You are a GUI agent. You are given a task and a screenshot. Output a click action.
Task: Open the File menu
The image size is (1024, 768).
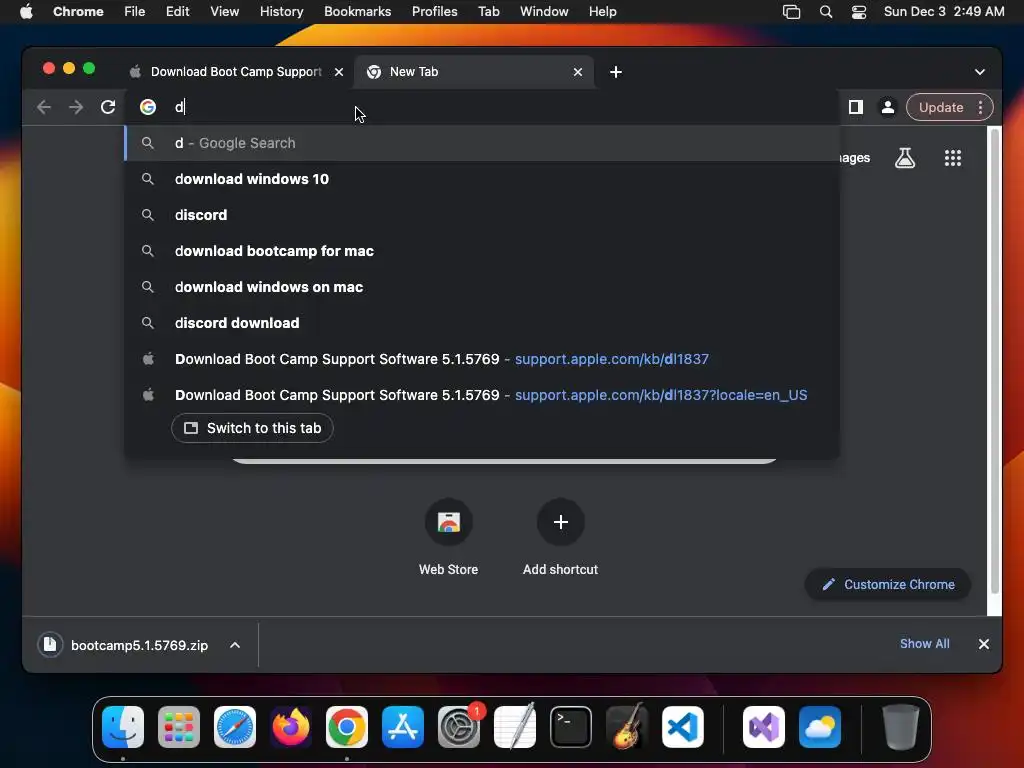pos(135,12)
